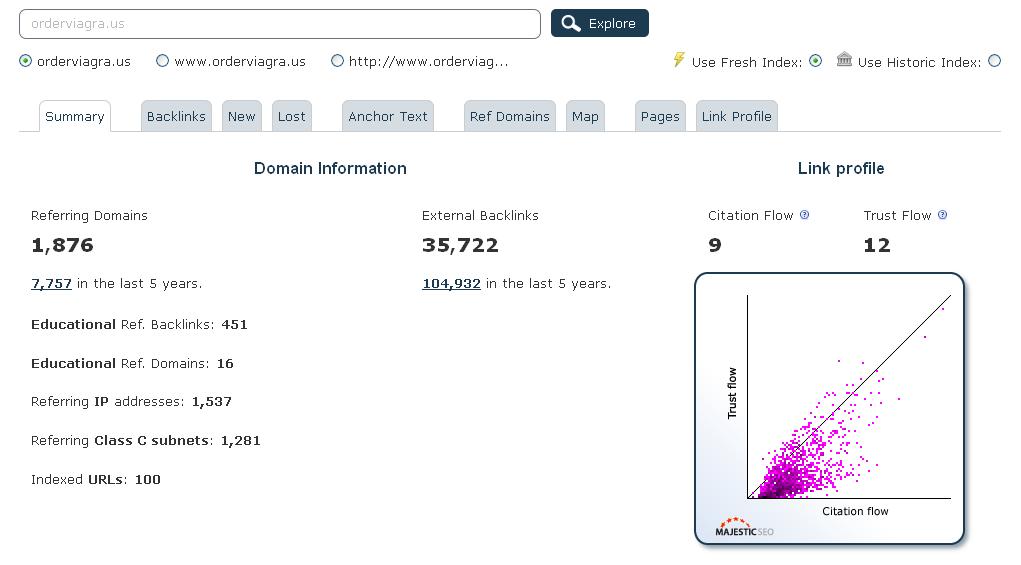Open the Ref Domains tab
The image size is (1021, 565).
click(x=509, y=117)
